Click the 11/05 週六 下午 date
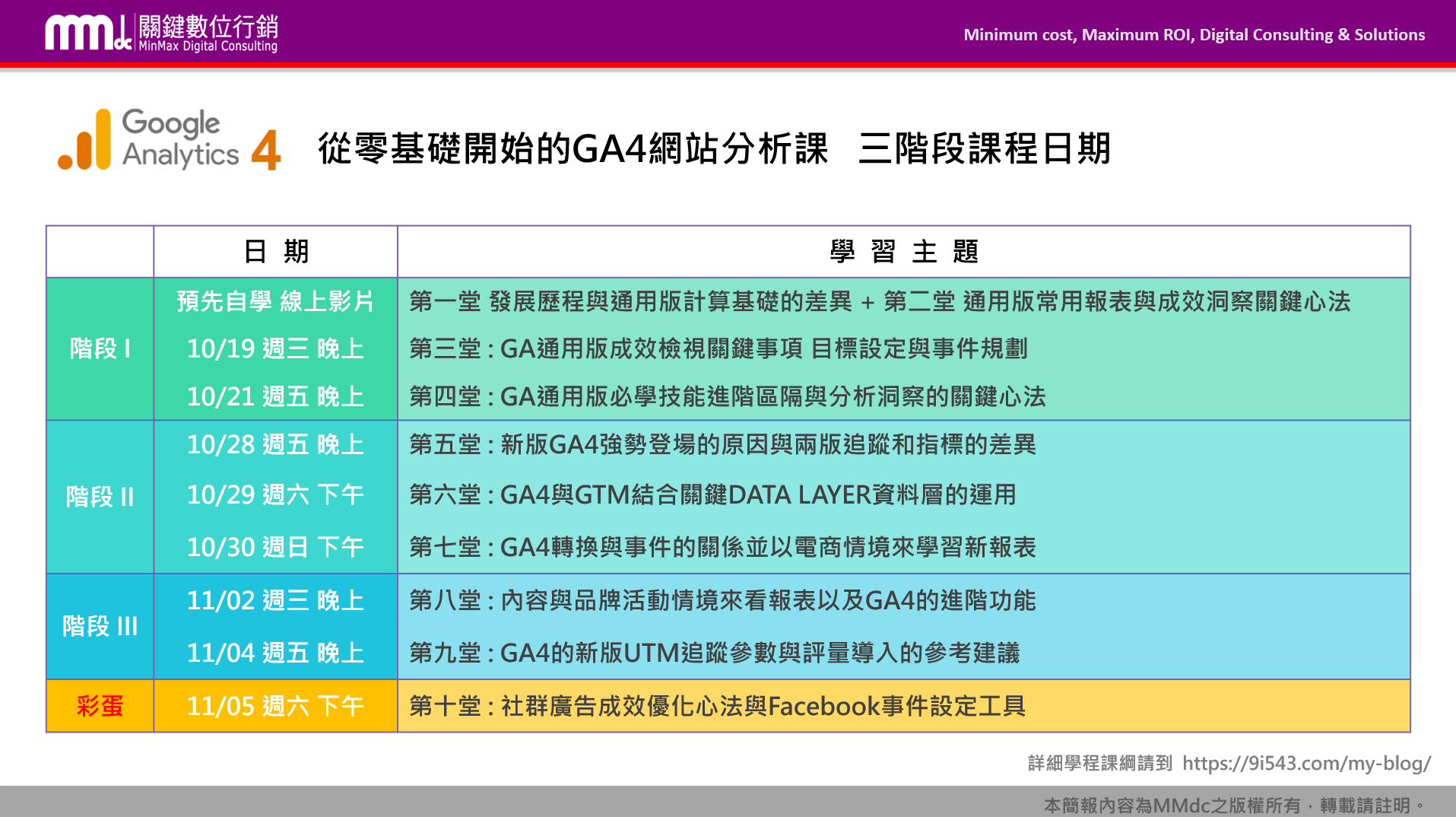 click(275, 706)
